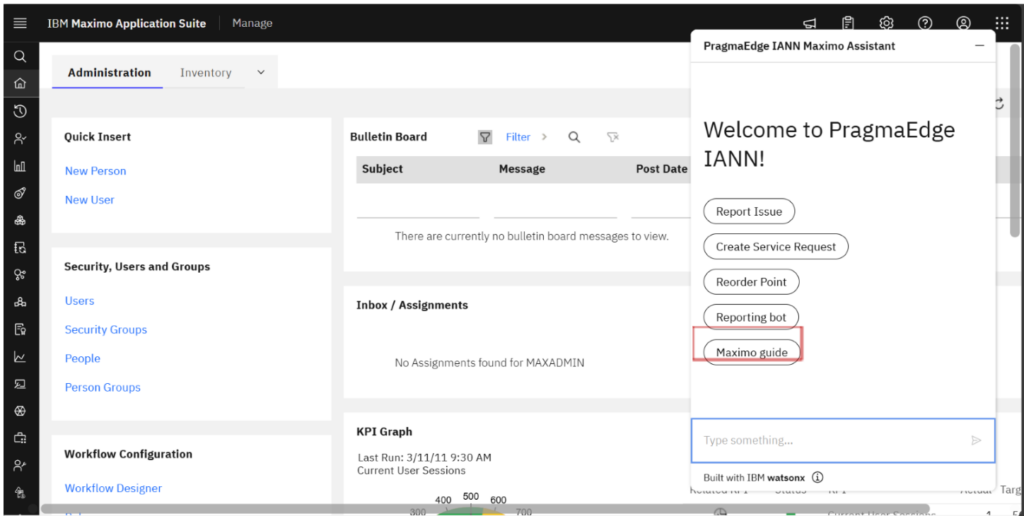Go to Home via sidebar house icon
The width and height of the screenshot is (1024, 516).
[x=20, y=84]
